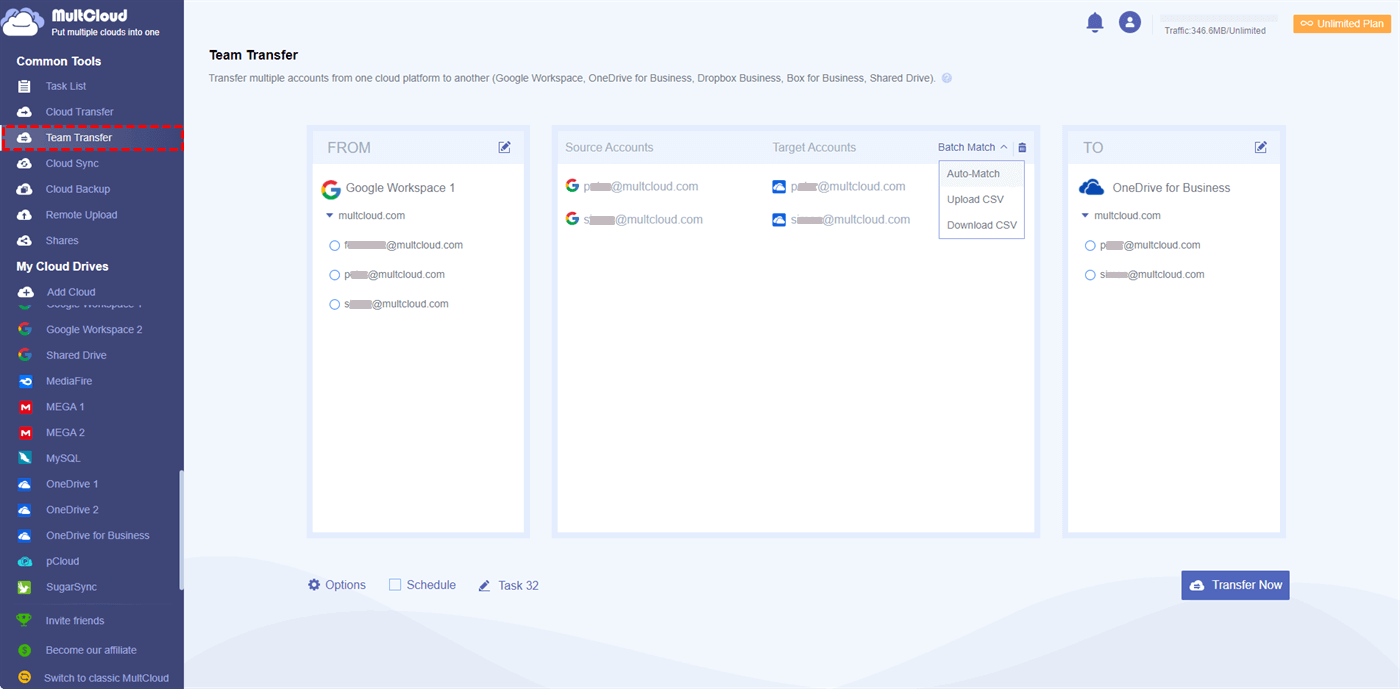The height and width of the screenshot is (689, 1400).
Task: Click the SugarSync drive icon
Action: coord(25,587)
